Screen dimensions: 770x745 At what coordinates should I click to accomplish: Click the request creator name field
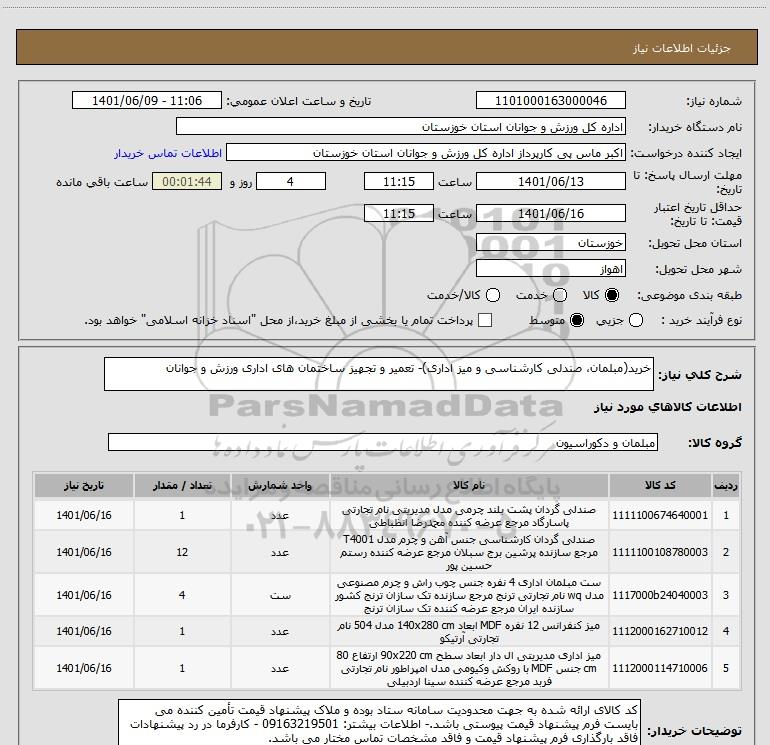426,153
